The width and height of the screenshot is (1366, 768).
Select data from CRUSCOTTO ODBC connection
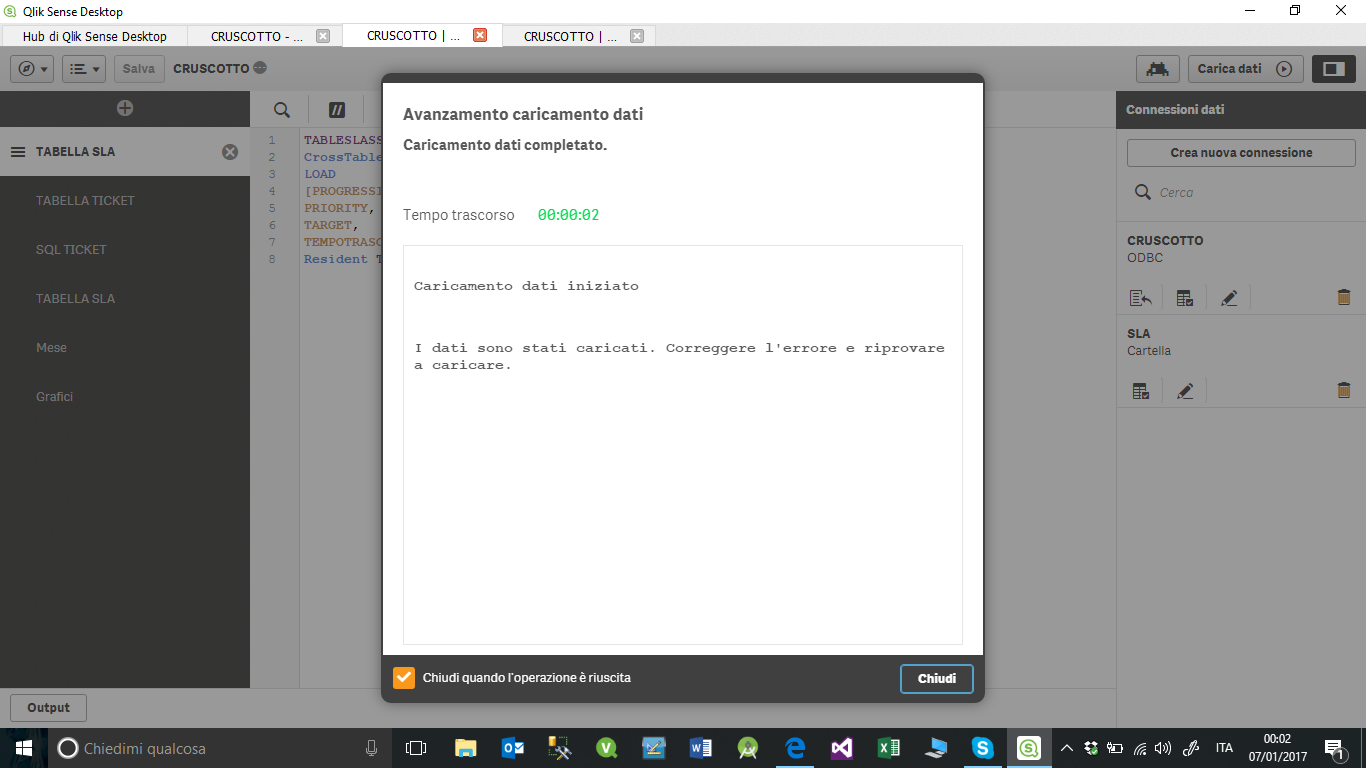click(1185, 298)
